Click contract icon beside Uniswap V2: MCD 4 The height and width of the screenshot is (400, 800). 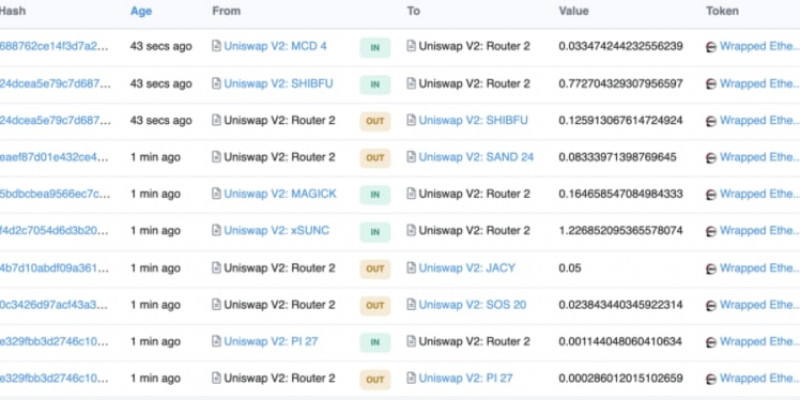pos(216,46)
